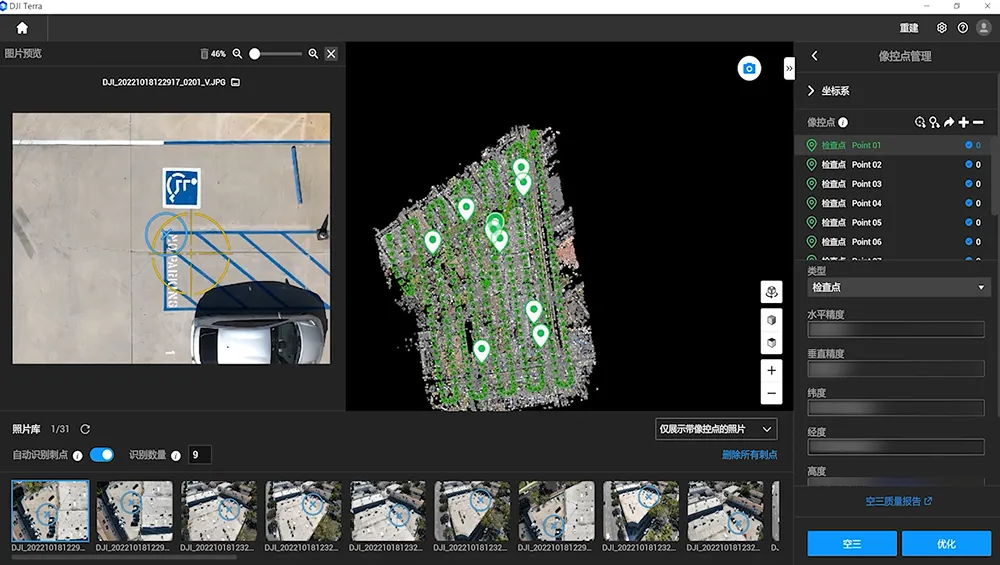Image resolution: width=1000 pixels, height=565 pixels.
Task: Click the photo preview zoom slider handle
Action: (255, 54)
